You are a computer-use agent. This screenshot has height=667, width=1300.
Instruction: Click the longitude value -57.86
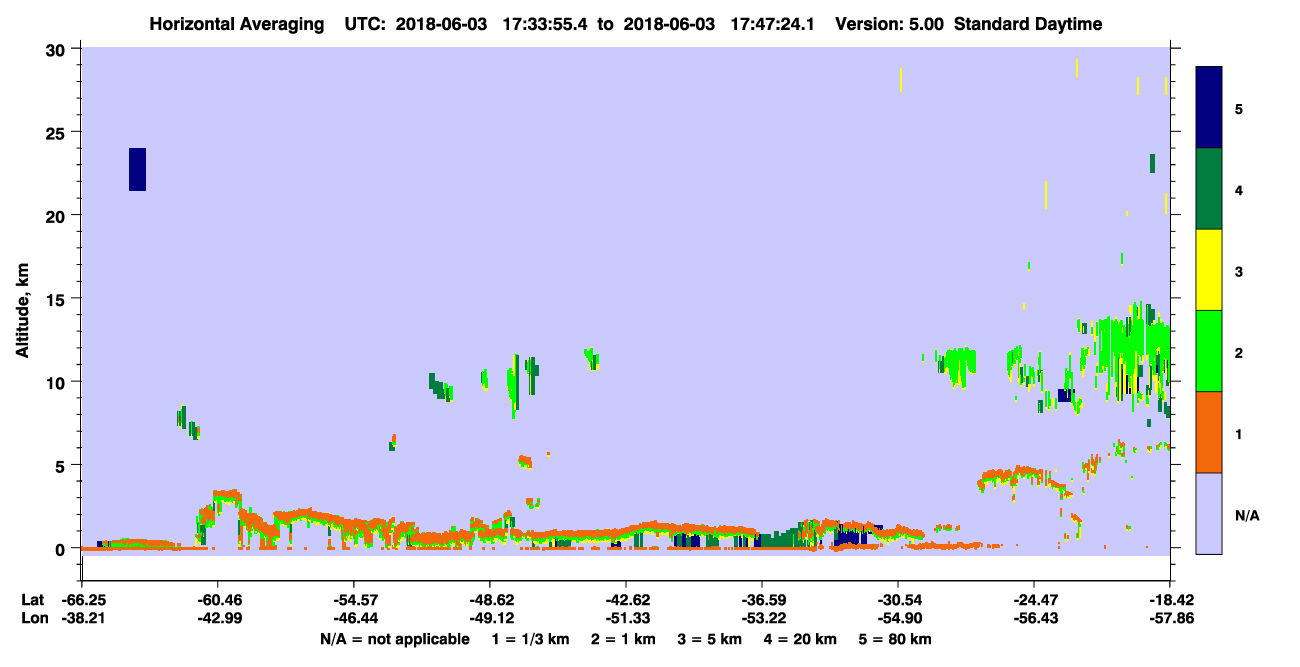click(x=1170, y=619)
